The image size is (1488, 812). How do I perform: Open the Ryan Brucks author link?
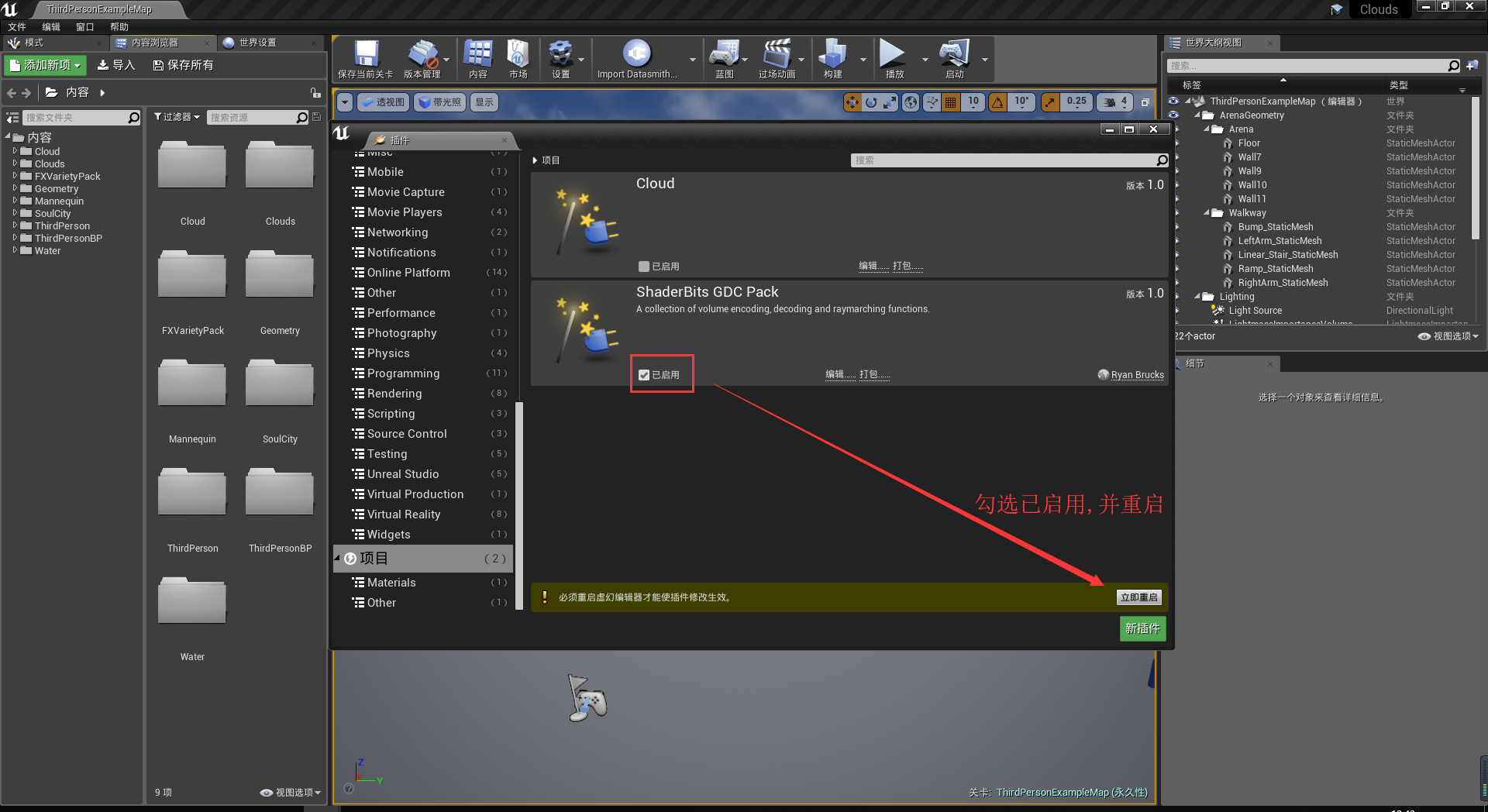pyautogui.click(x=1136, y=375)
